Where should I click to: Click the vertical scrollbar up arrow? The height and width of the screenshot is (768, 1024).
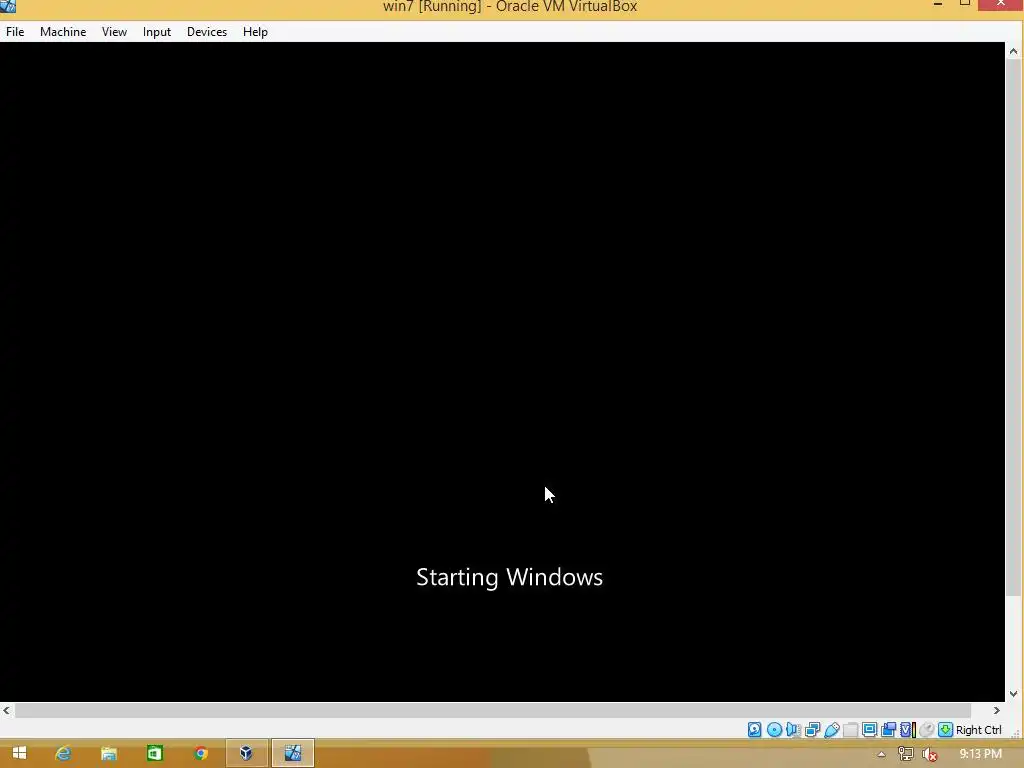(1013, 51)
